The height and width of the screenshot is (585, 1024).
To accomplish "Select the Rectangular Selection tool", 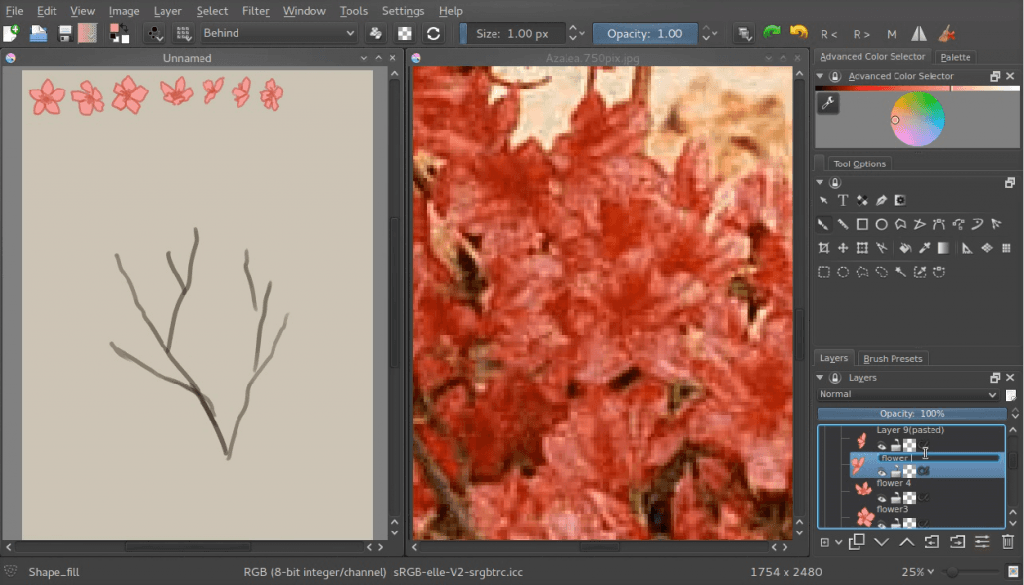I will pos(825,272).
